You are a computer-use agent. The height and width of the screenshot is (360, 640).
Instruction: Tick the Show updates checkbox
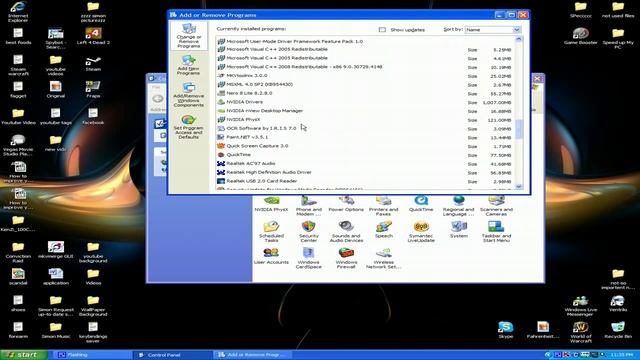(382, 30)
